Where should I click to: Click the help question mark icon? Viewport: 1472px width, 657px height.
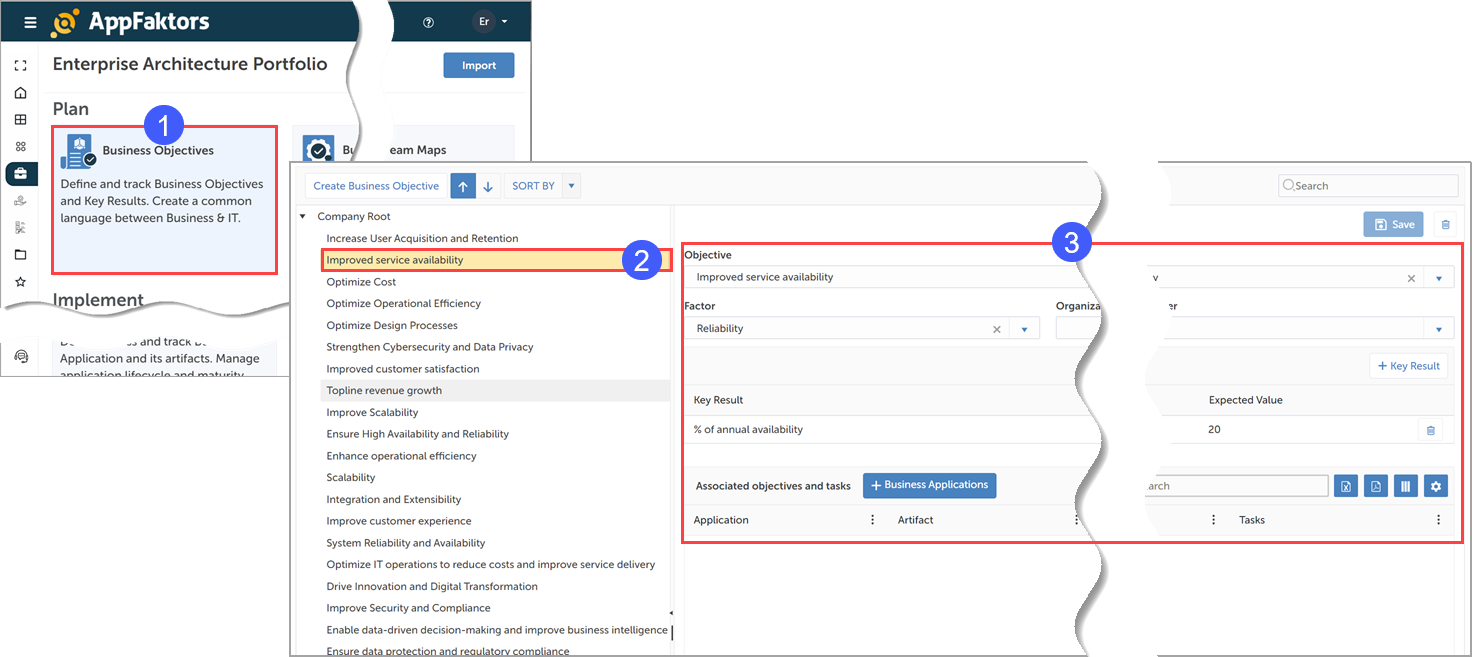click(x=429, y=22)
